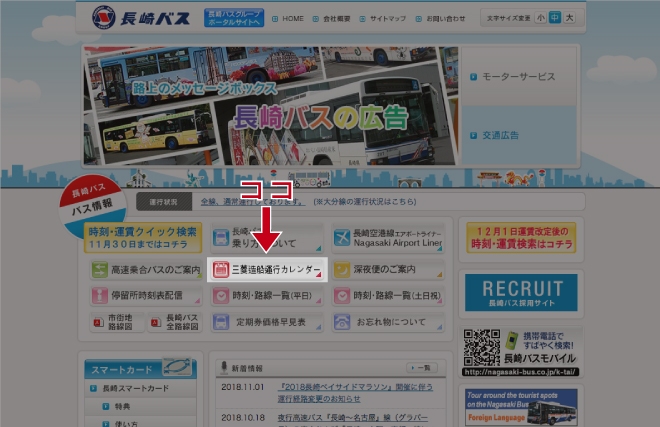660x427 pixels.
Task: Open 全線、通常運行しております status link
Action: pos(253,202)
